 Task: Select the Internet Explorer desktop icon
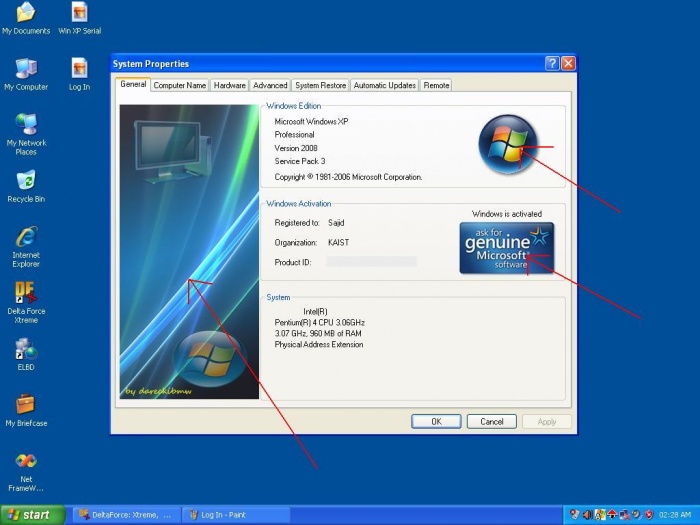26,247
